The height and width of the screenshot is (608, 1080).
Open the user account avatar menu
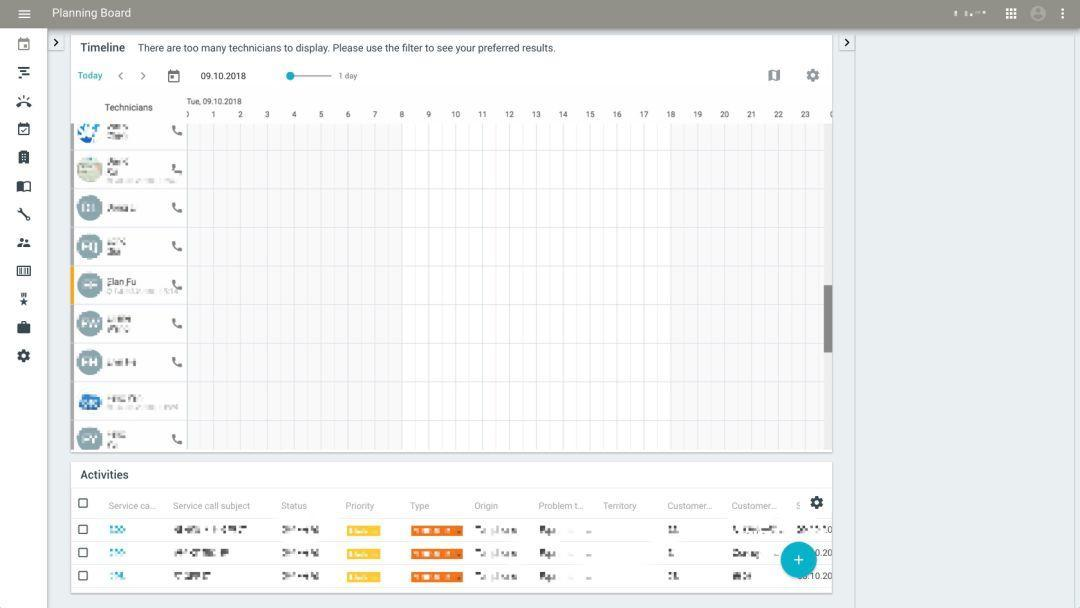click(x=1037, y=14)
